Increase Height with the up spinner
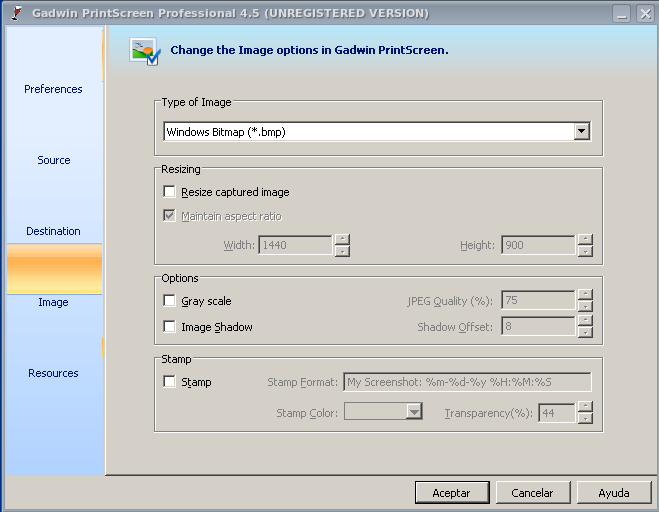The width and height of the screenshot is (659, 512). [585, 240]
